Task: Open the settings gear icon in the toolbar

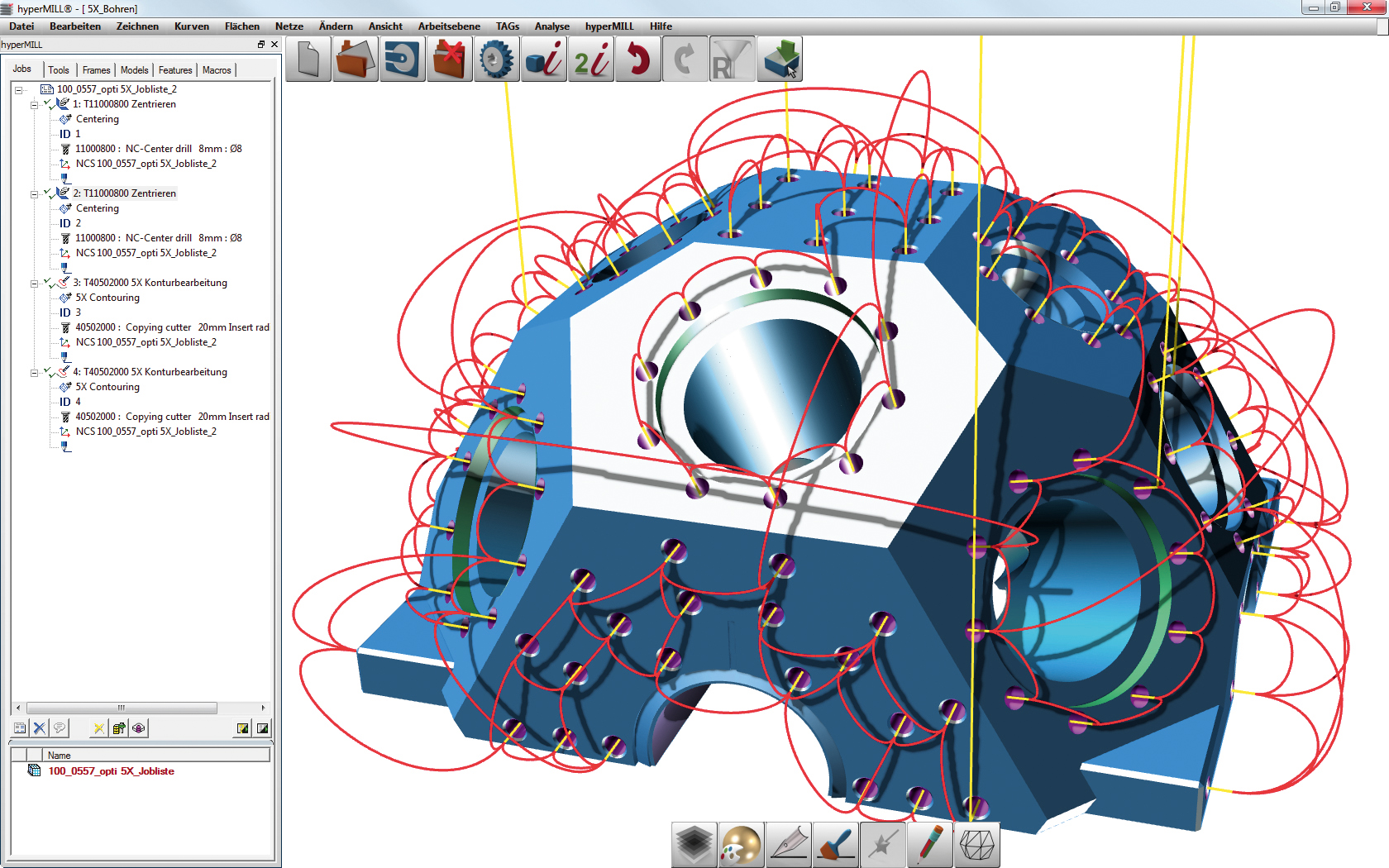Action: [x=496, y=58]
